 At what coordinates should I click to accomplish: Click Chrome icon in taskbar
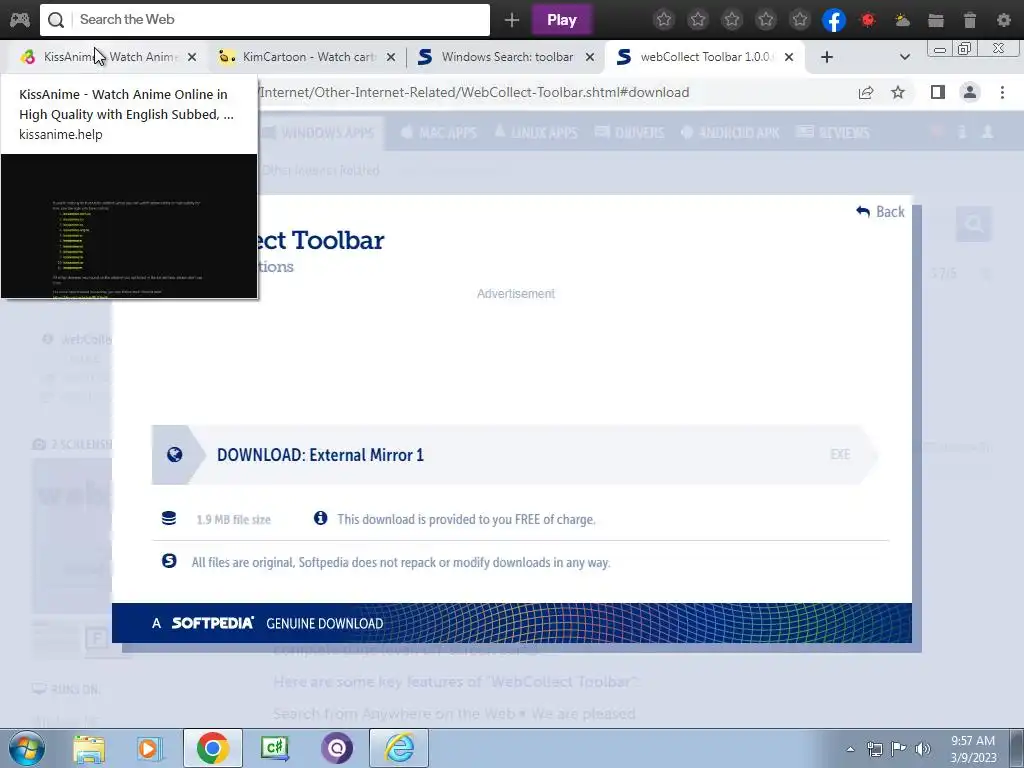[x=213, y=748]
